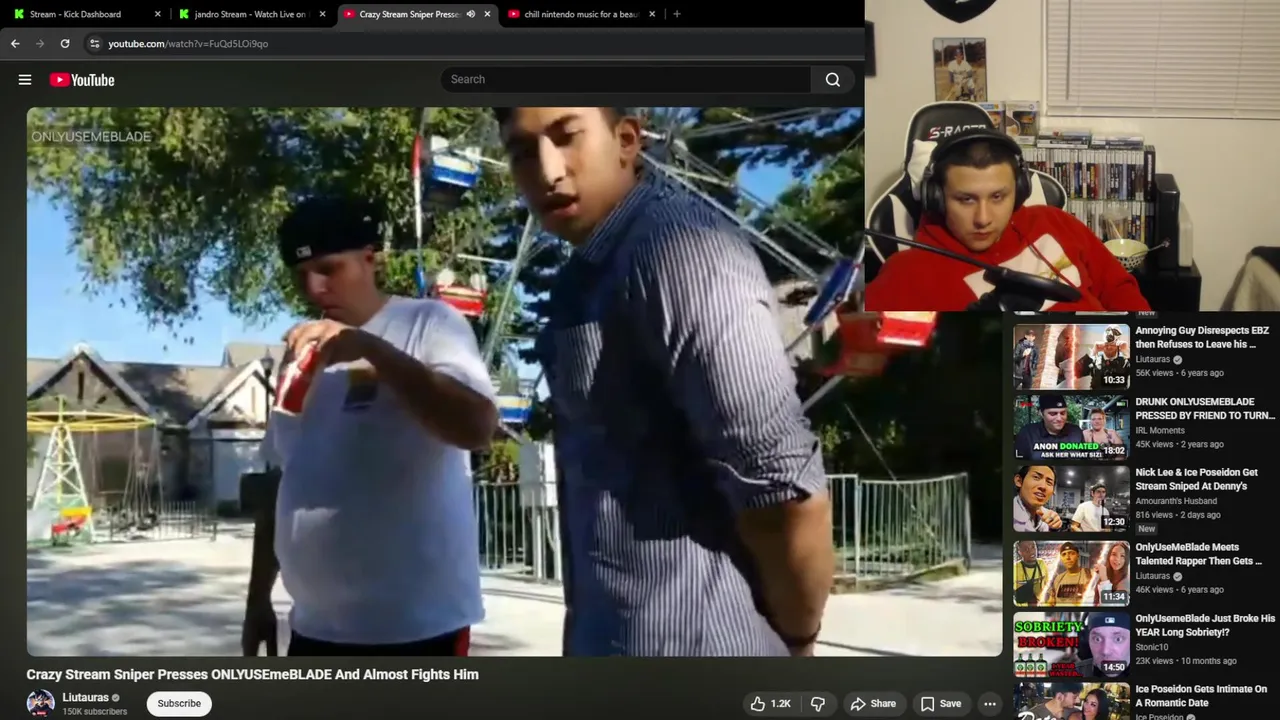Dislike the video with thumbs down

click(x=817, y=704)
